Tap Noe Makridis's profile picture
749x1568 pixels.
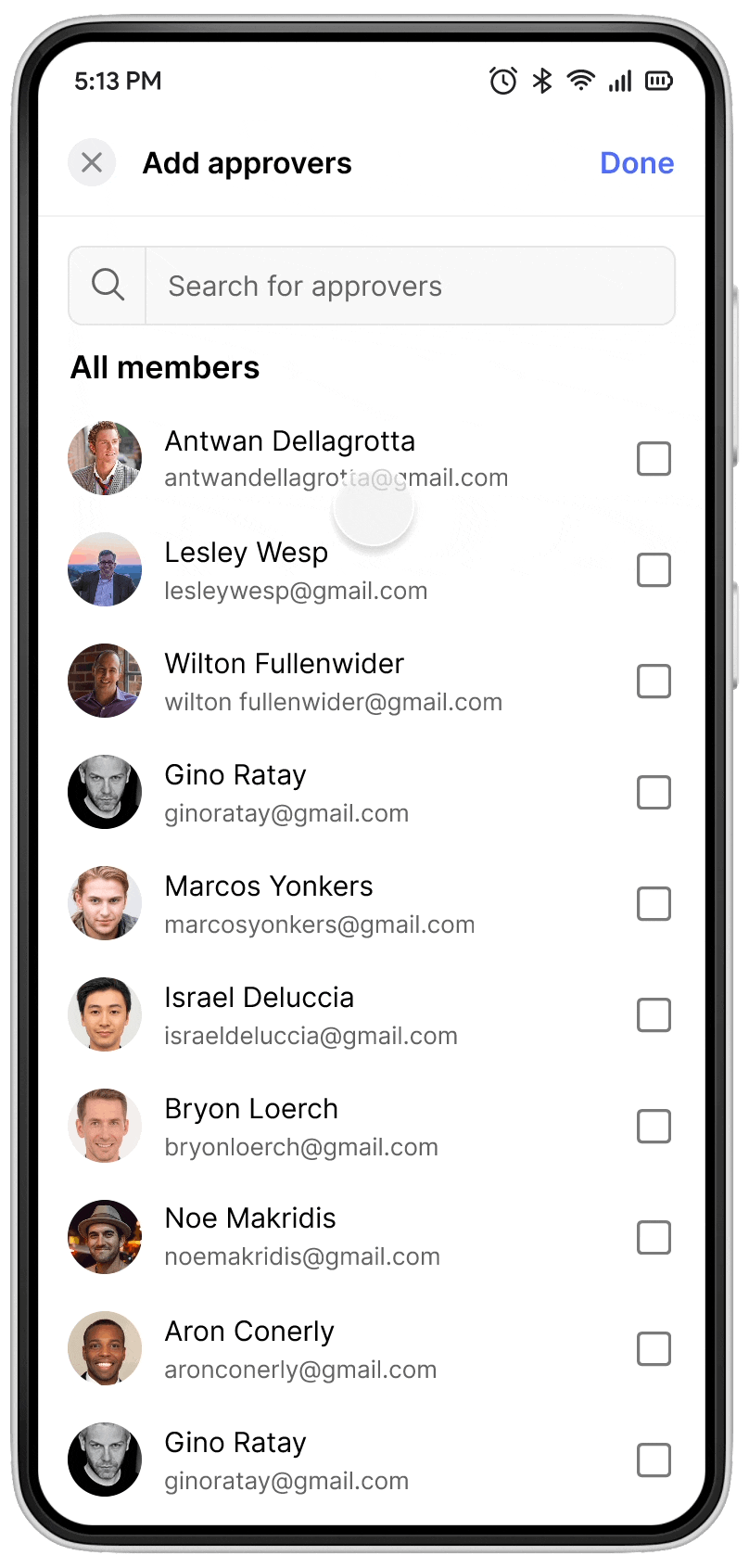pos(105,1237)
